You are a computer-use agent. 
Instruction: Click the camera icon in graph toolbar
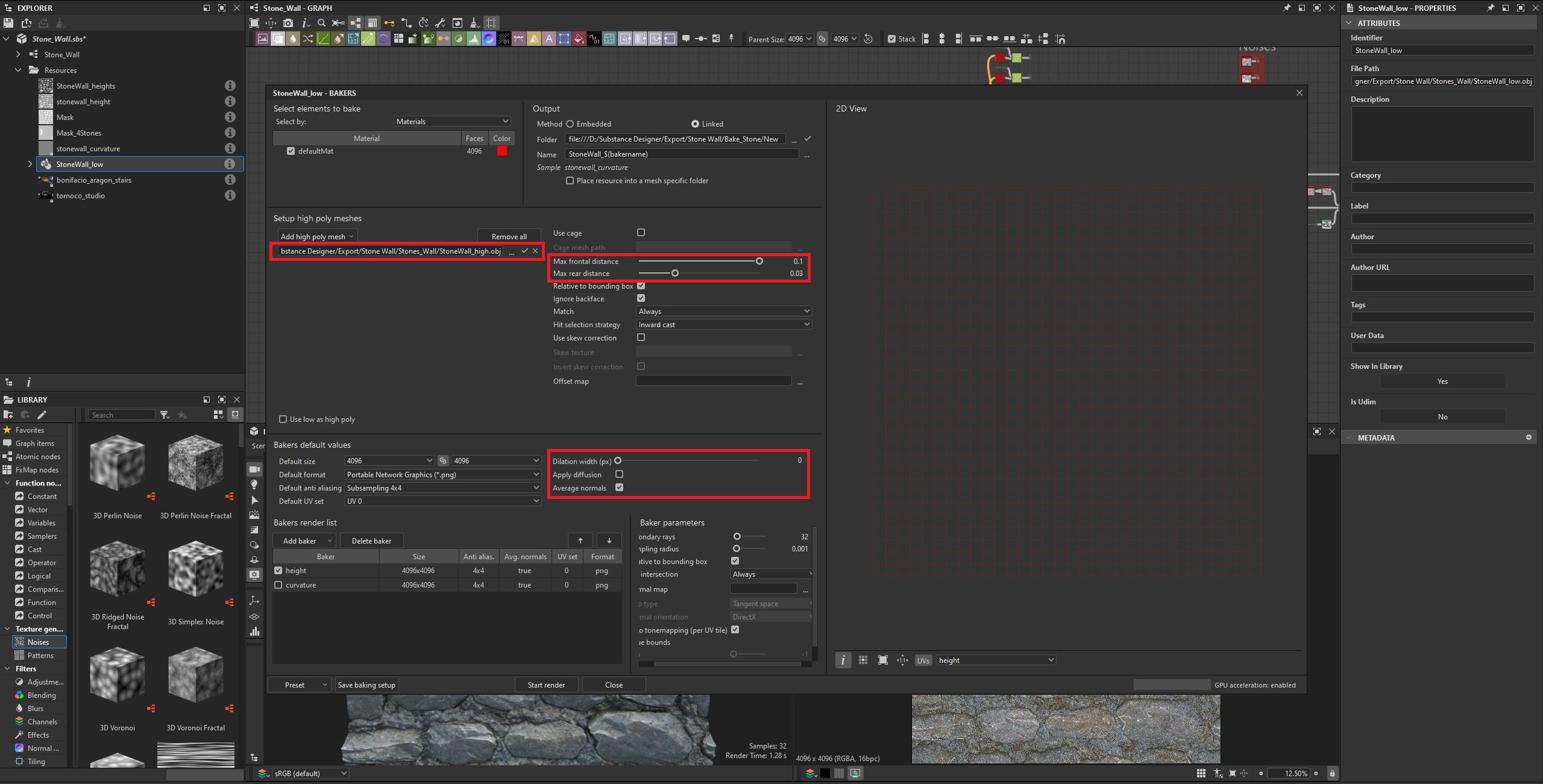coord(288,23)
